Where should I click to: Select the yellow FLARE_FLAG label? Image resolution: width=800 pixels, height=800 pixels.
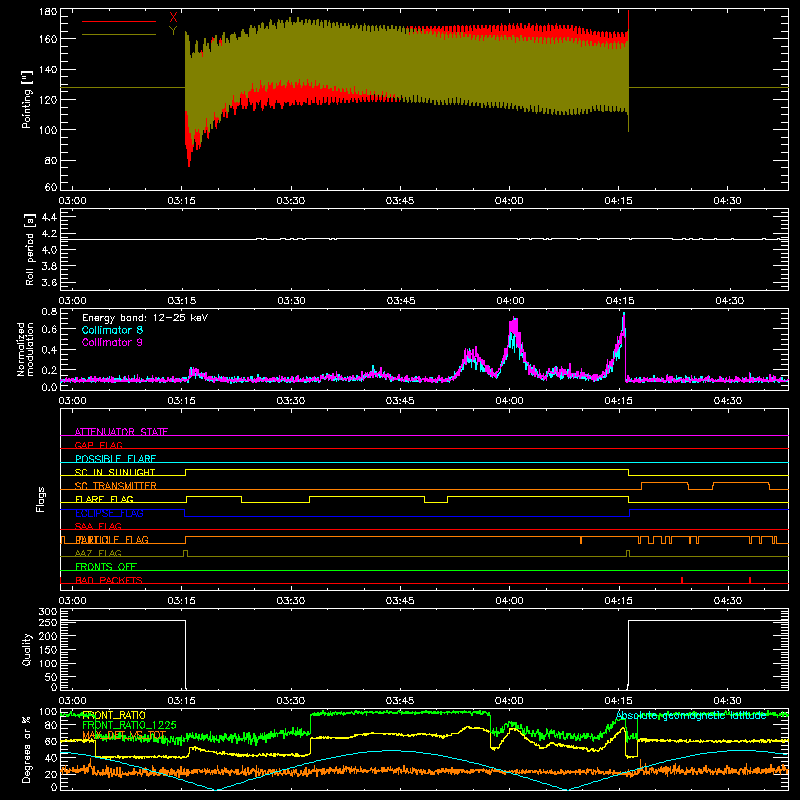[x=104, y=499]
